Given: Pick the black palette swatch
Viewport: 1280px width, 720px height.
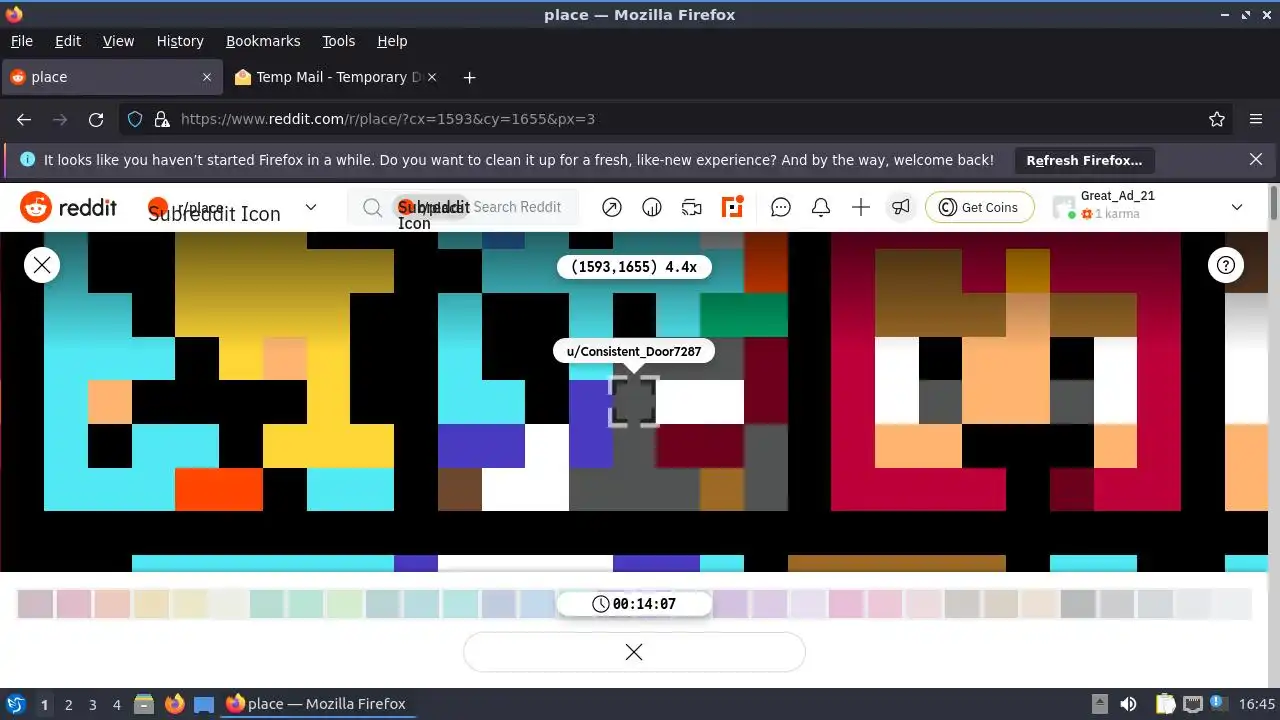Looking at the screenshot, I should pyautogui.click(x=1078, y=604).
